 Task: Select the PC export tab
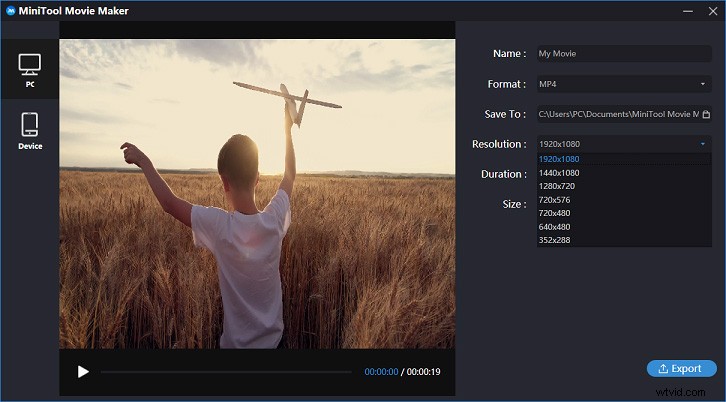click(30, 69)
